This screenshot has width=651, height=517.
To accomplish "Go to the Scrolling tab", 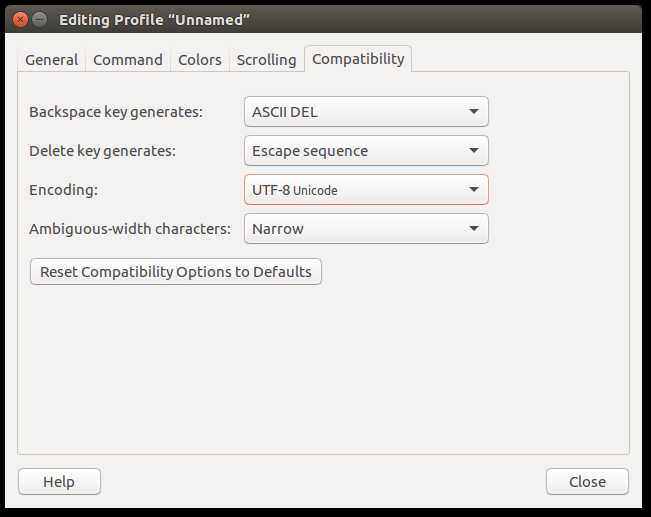I will pos(266,60).
